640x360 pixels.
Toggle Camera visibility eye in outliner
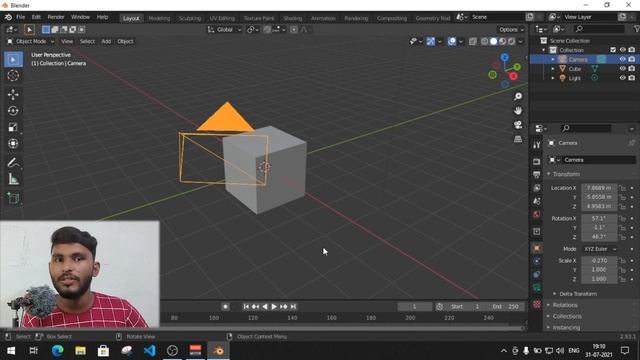[622, 59]
